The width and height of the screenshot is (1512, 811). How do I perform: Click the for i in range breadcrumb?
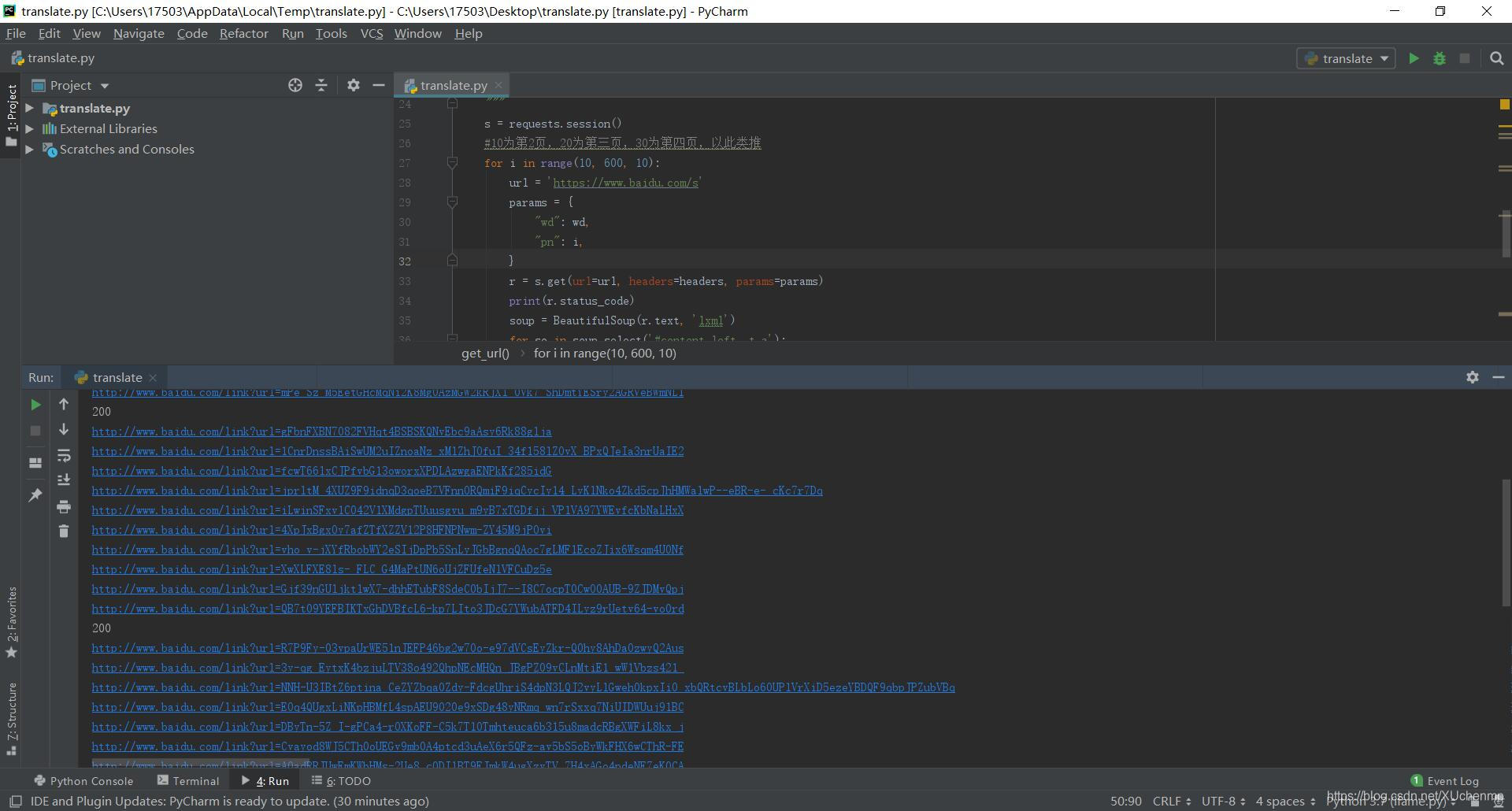pos(605,353)
